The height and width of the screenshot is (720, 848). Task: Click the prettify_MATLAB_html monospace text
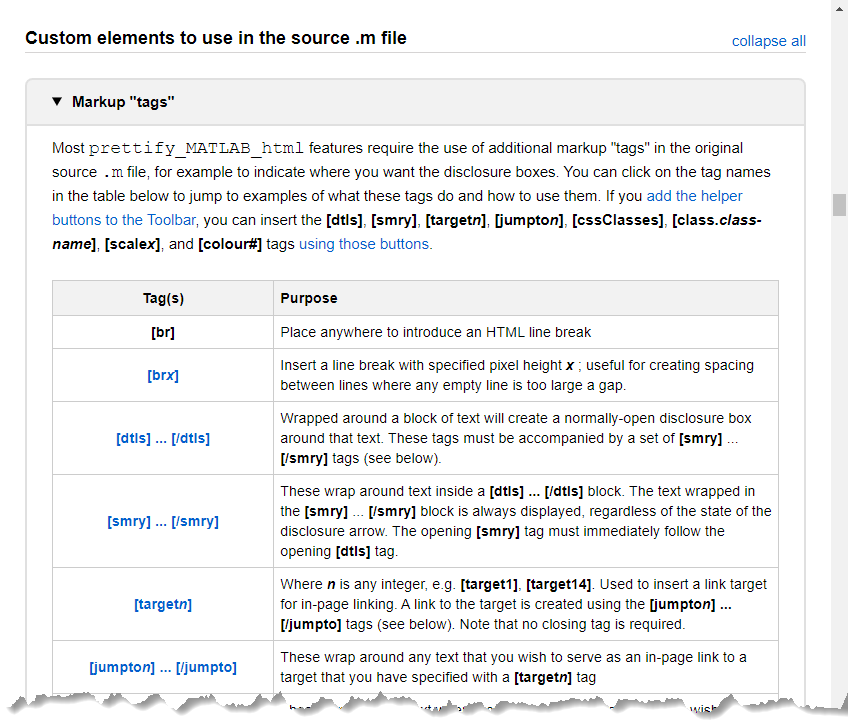tap(196, 149)
